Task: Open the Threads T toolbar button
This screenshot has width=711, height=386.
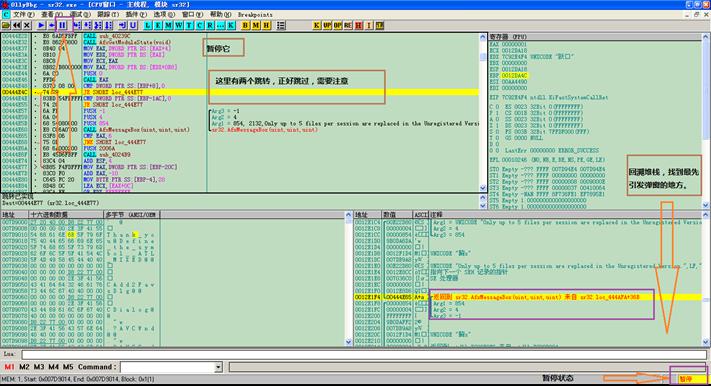Action: pos(189,25)
